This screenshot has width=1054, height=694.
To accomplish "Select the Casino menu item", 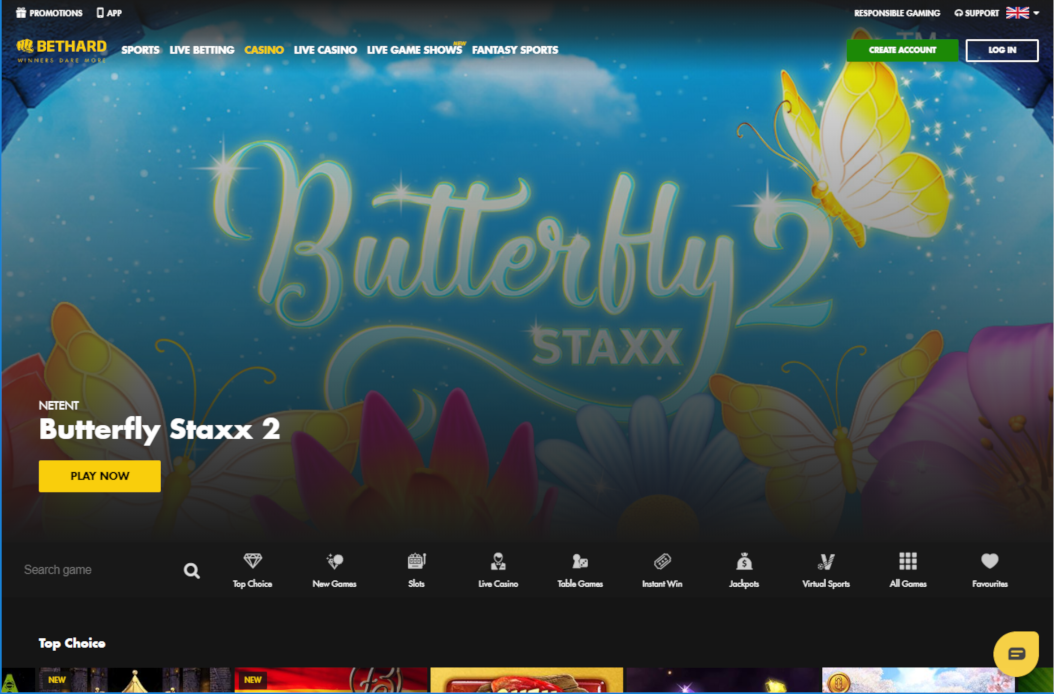I will tap(264, 50).
